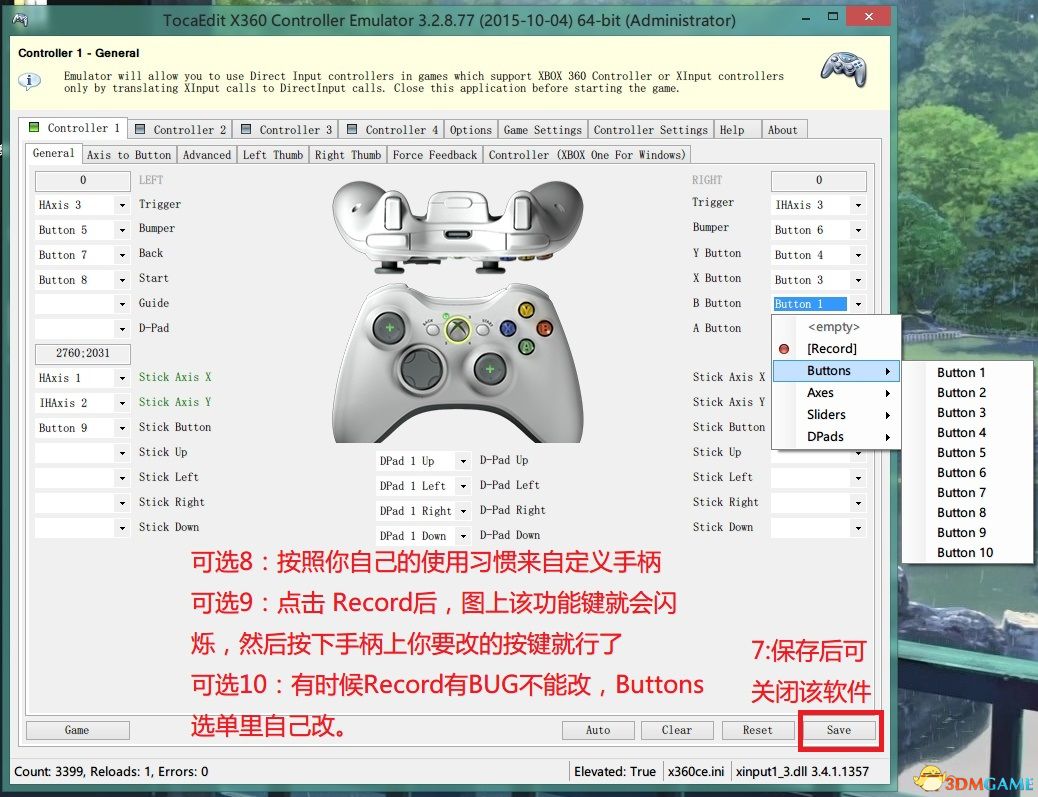Switch to the Controller 3 tab
Screen dimensions: 1038x797
[286, 130]
